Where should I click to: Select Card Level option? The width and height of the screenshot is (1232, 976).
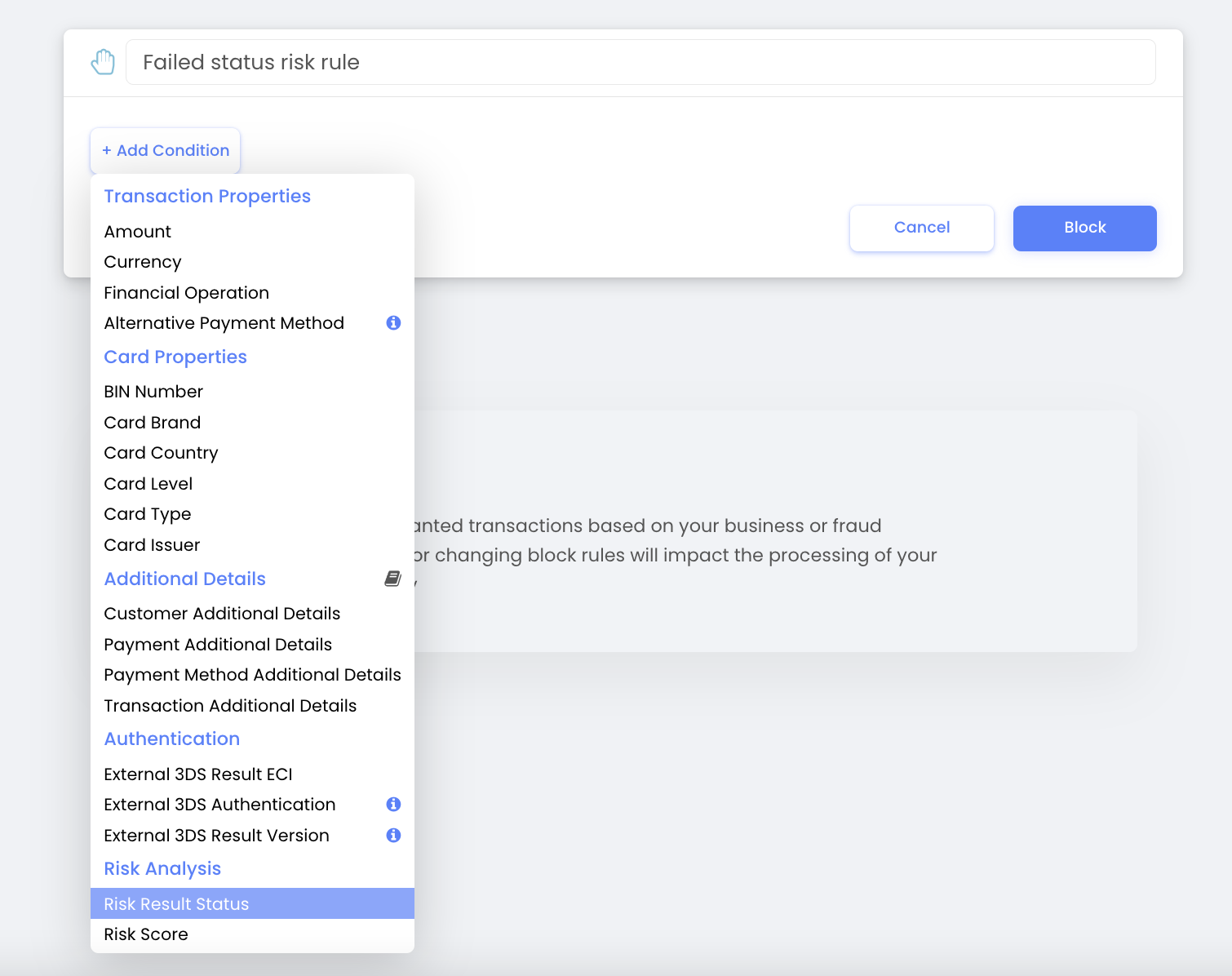(x=252, y=484)
